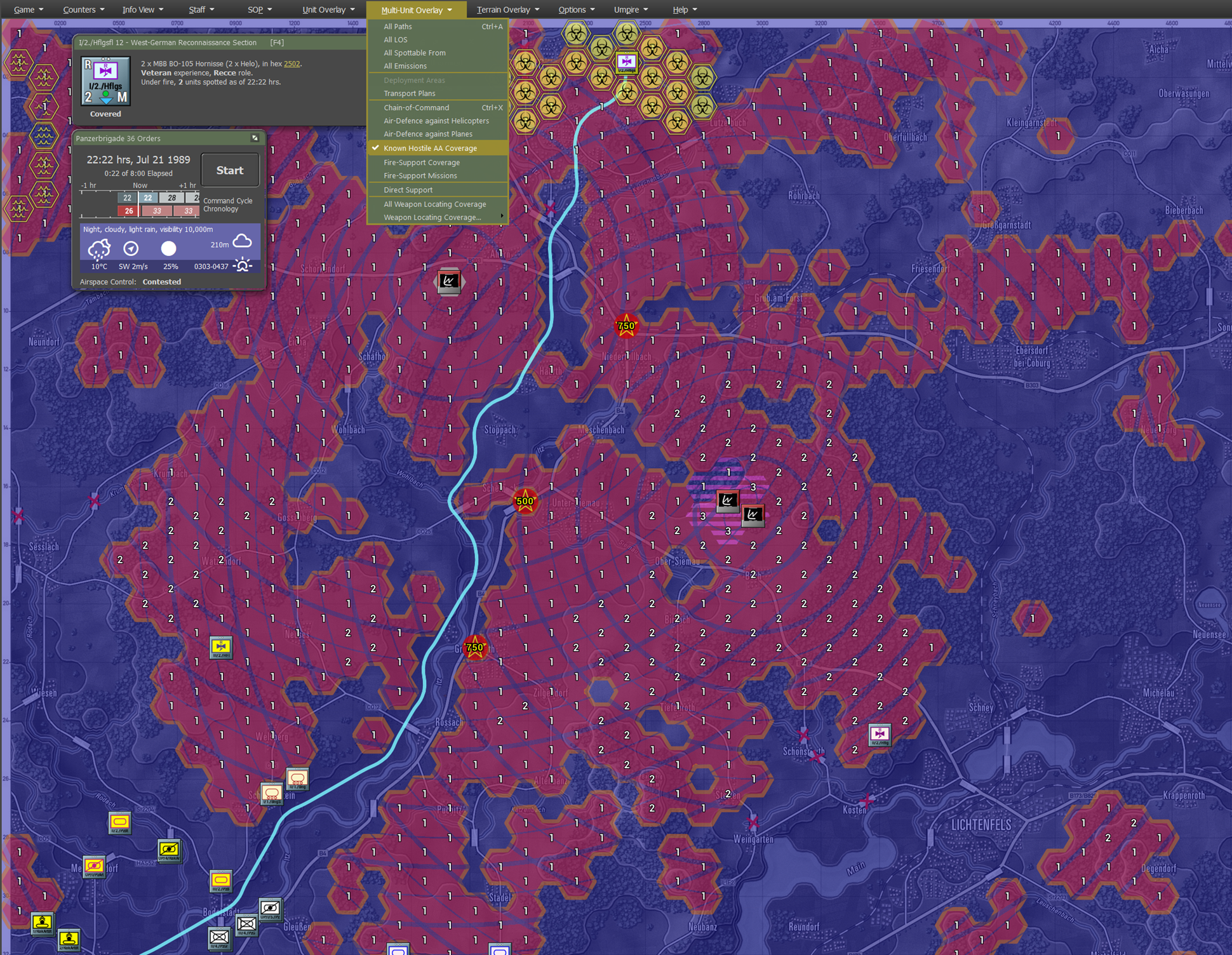Open the Terrain Overlay dropdown menu
The image size is (1232, 955).
pos(507,10)
